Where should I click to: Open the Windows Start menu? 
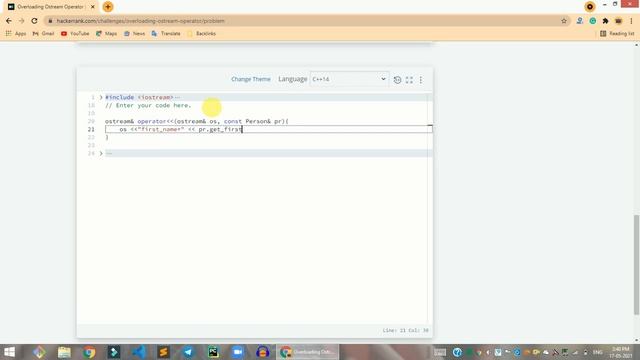tap(9, 352)
